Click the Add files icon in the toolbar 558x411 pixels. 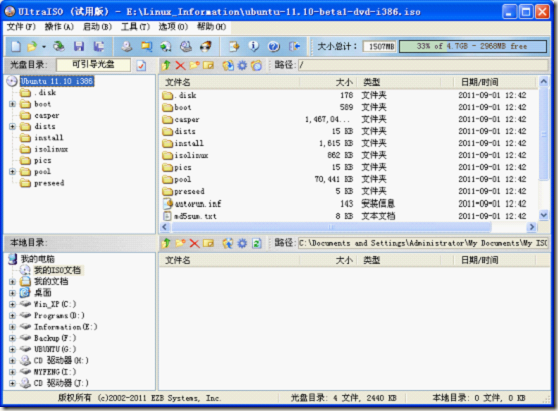(234, 46)
